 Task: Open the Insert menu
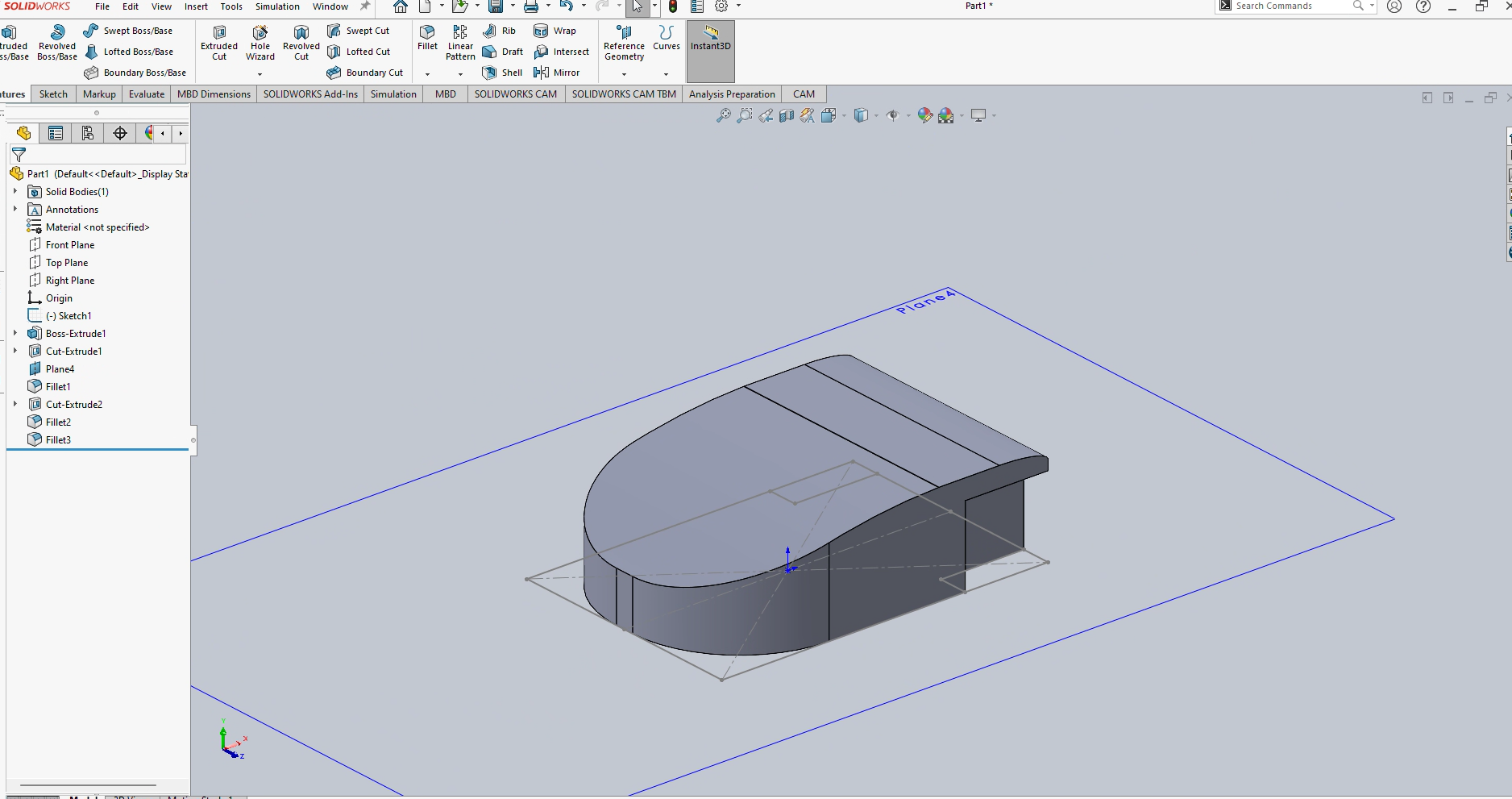point(196,6)
